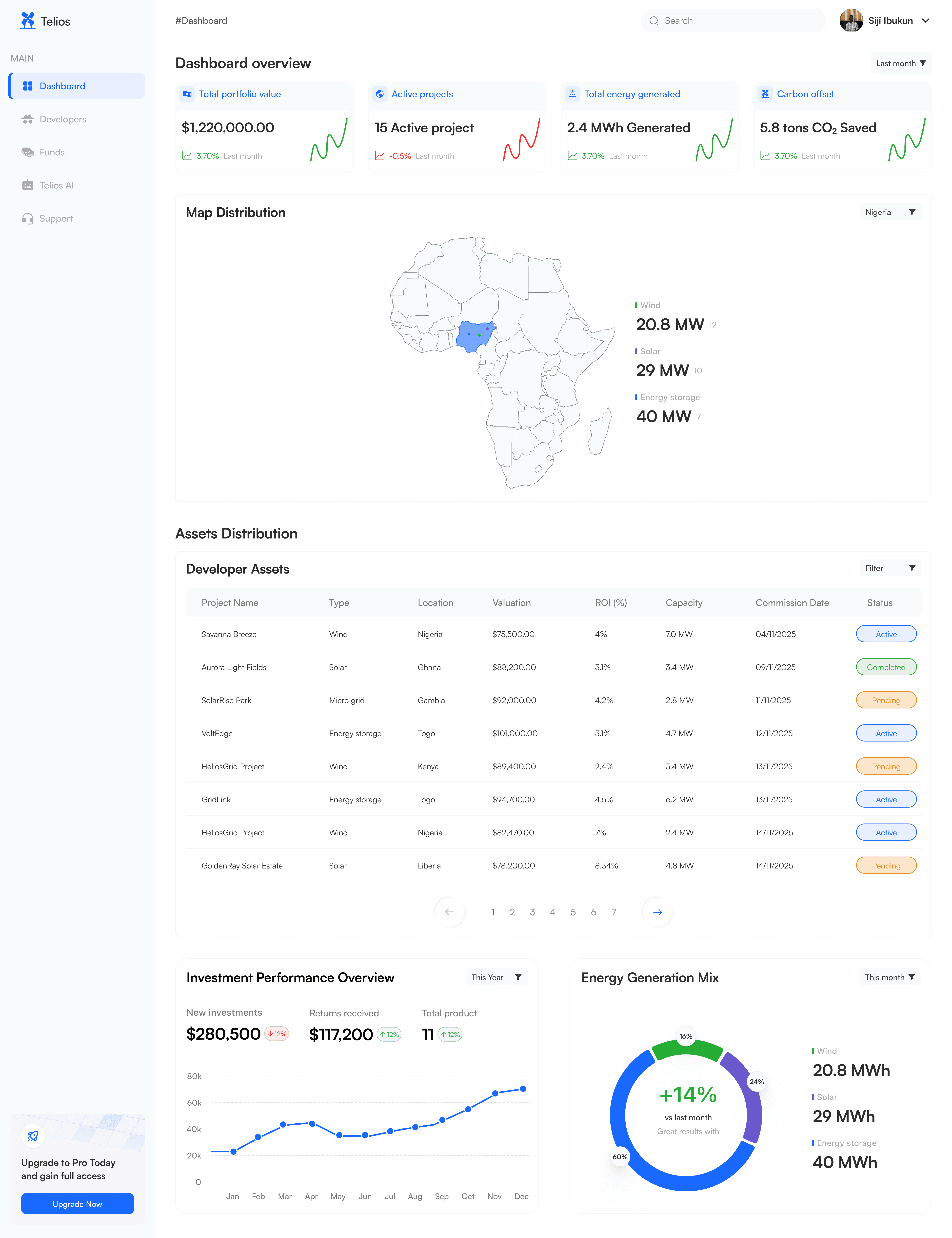Open Developers in the sidebar
This screenshot has width=952, height=1238.
(x=63, y=119)
